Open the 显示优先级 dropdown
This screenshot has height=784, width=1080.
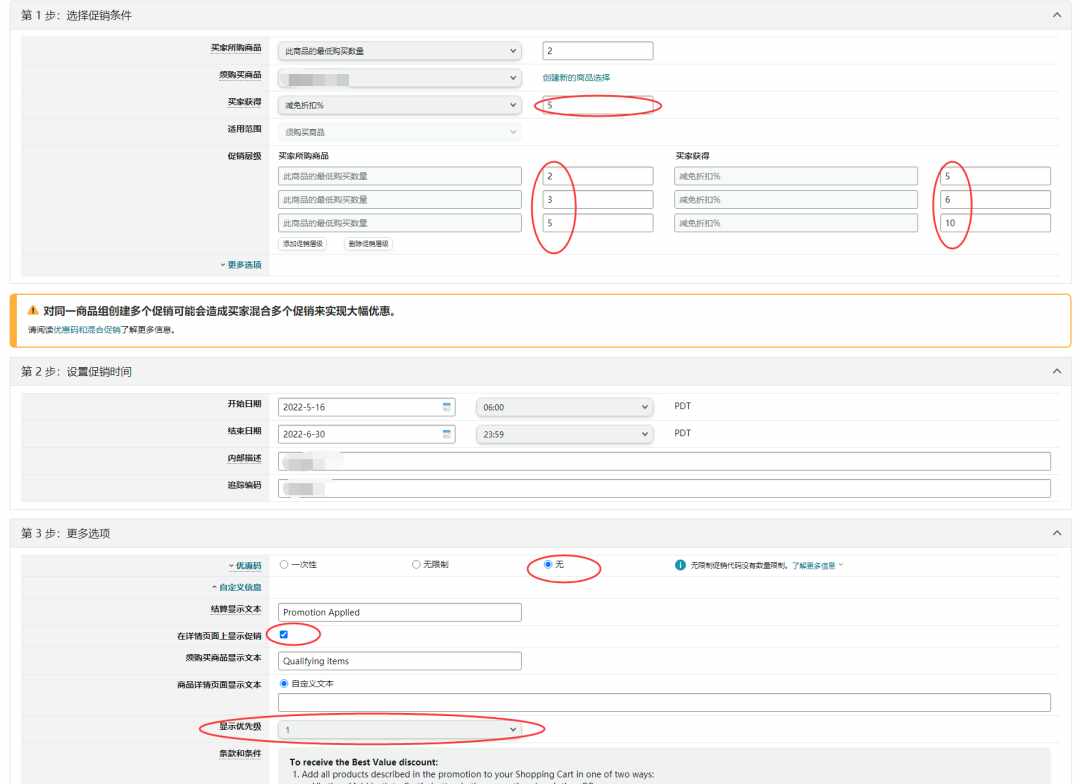tap(399, 730)
